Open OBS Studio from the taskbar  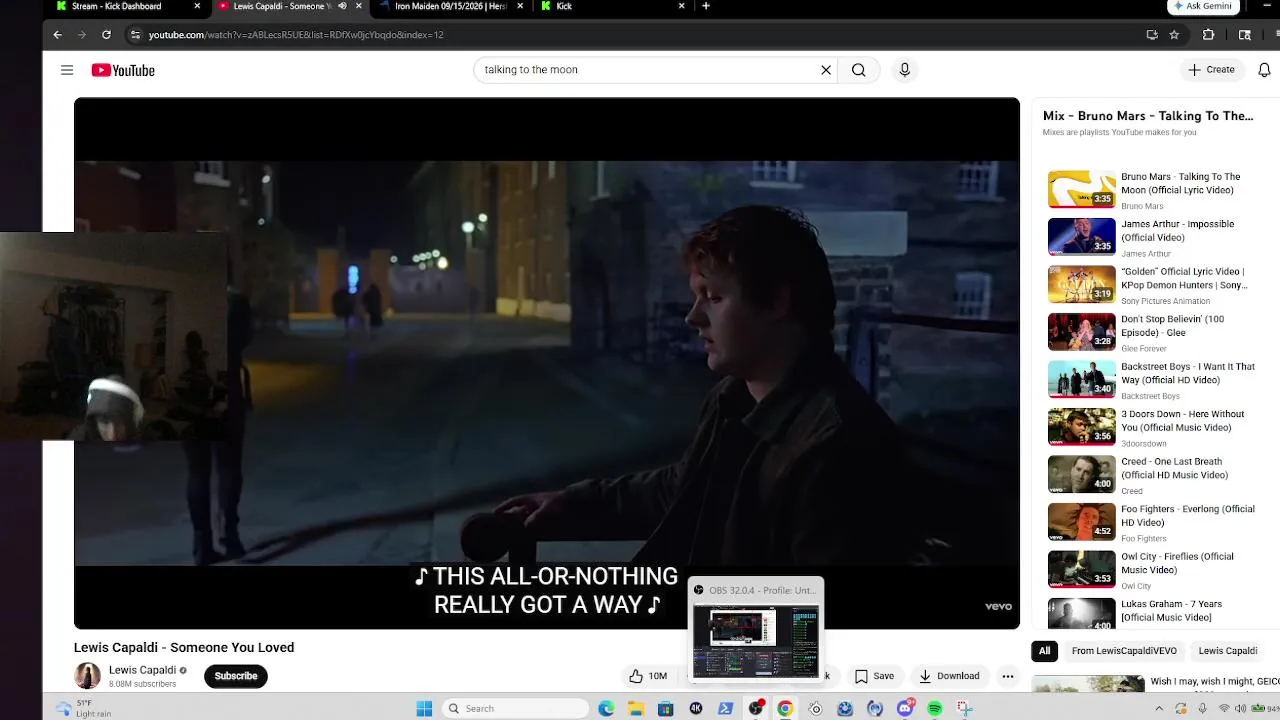[x=756, y=708]
